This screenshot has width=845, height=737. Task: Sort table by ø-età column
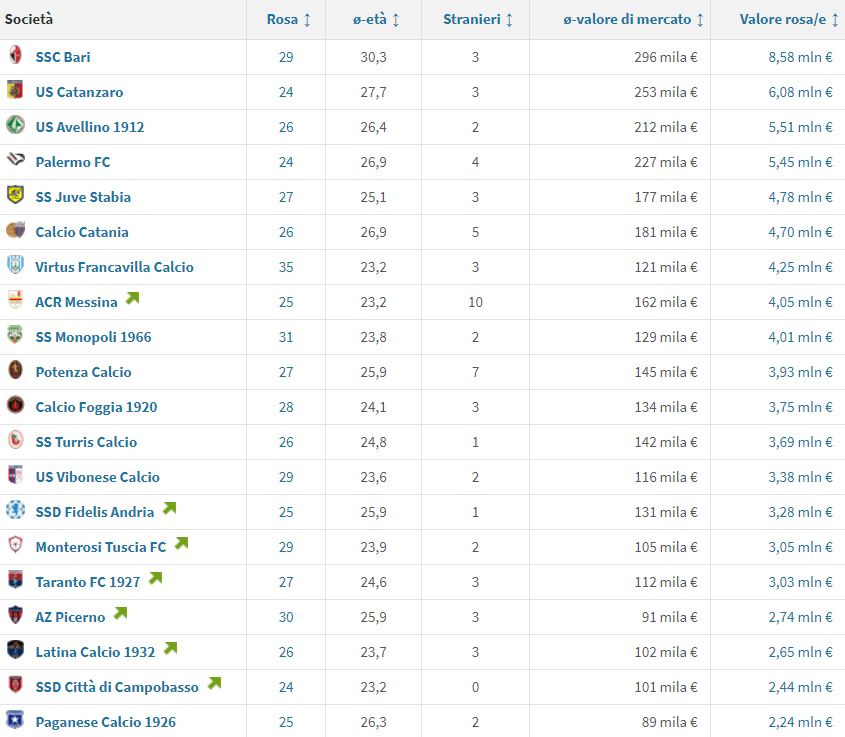coord(376,19)
